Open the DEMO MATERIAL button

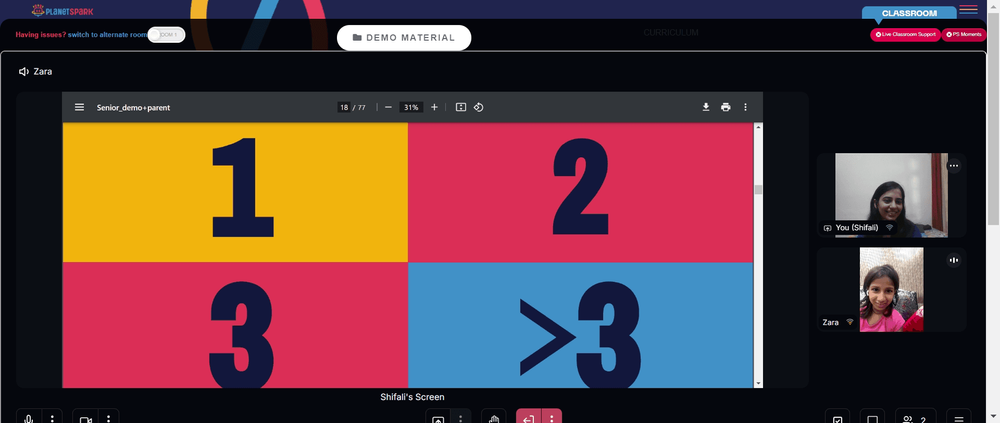pyautogui.click(x=404, y=38)
